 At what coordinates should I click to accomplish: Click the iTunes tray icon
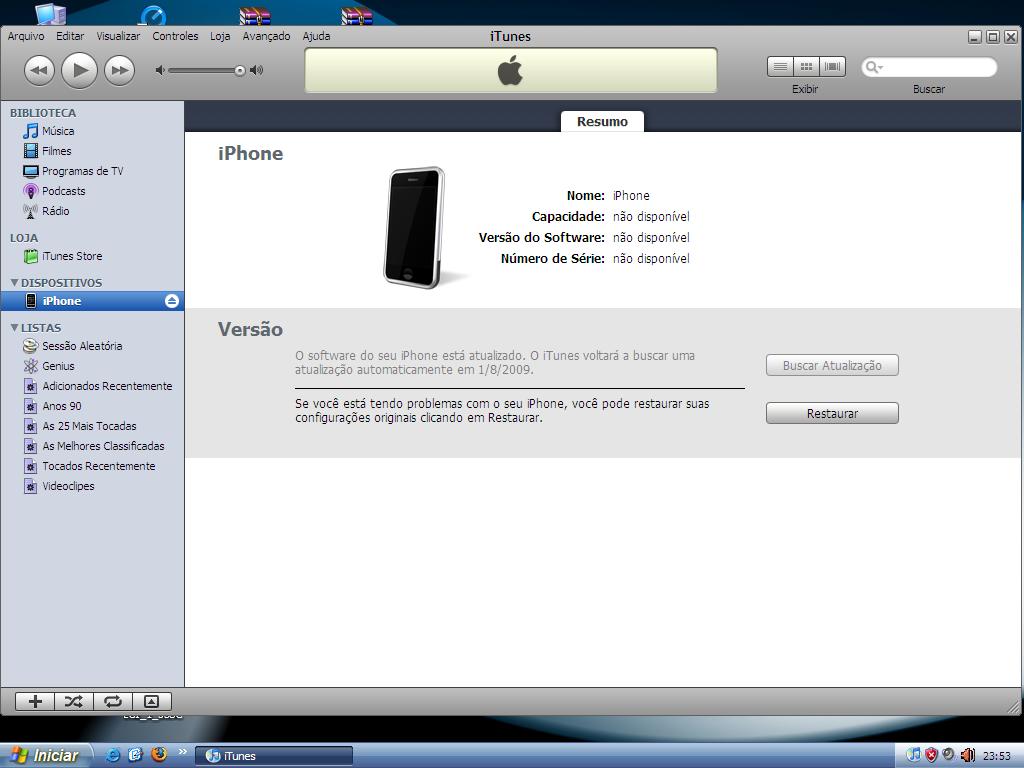click(914, 756)
